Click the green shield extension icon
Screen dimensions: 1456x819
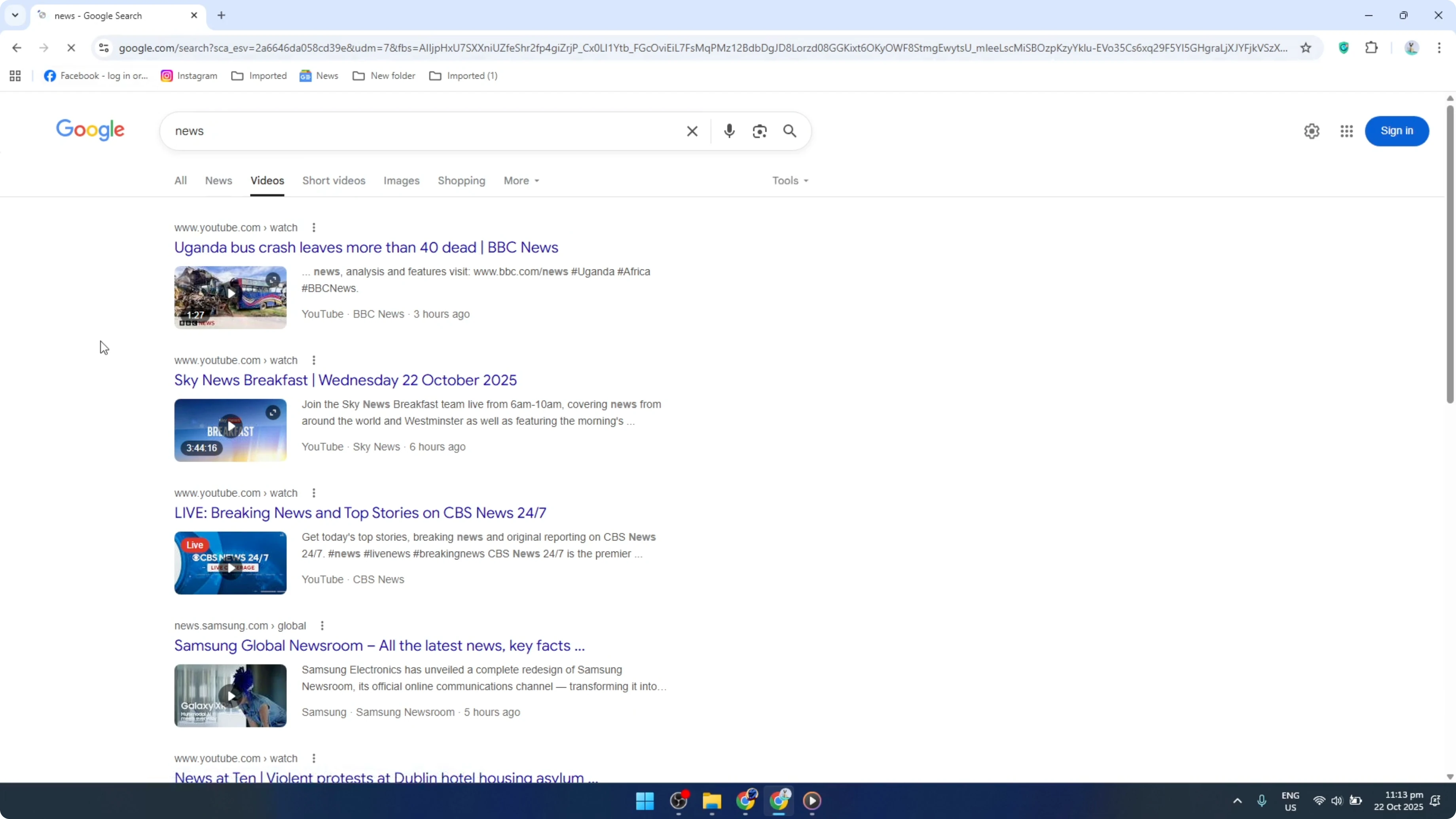(1344, 48)
